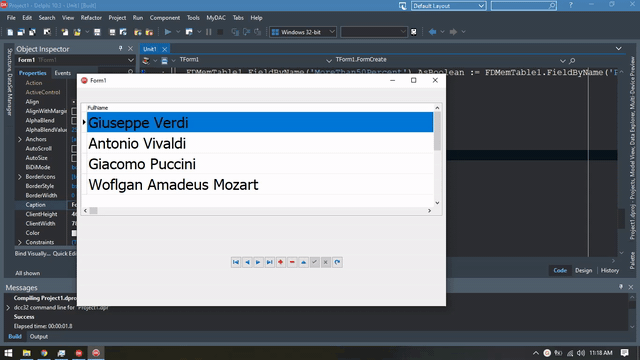Select the Woflgan Amadeus Mozart row
Viewport: 640px width, 360px height.
(260, 184)
